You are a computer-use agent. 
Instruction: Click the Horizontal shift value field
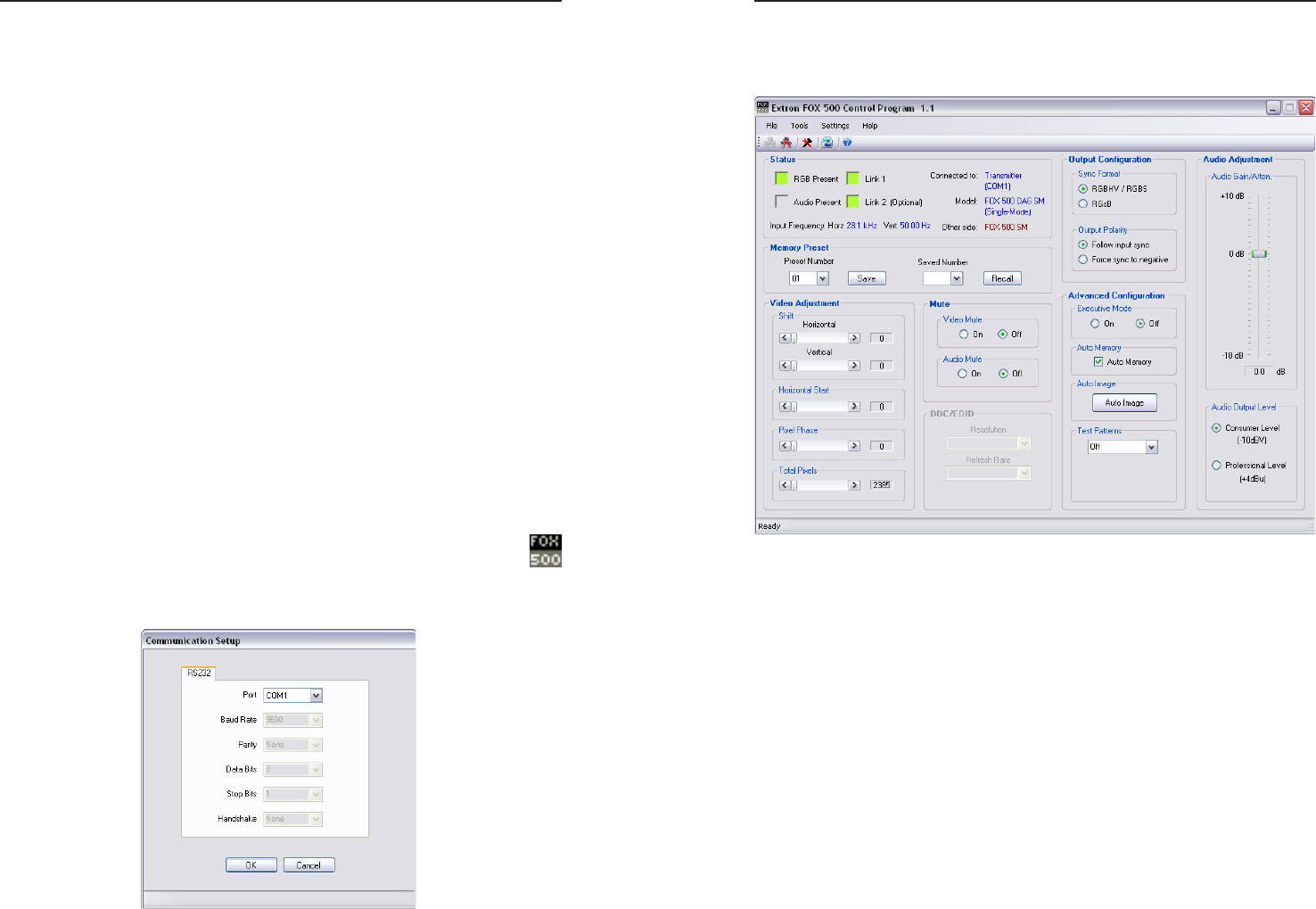(882, 338)
